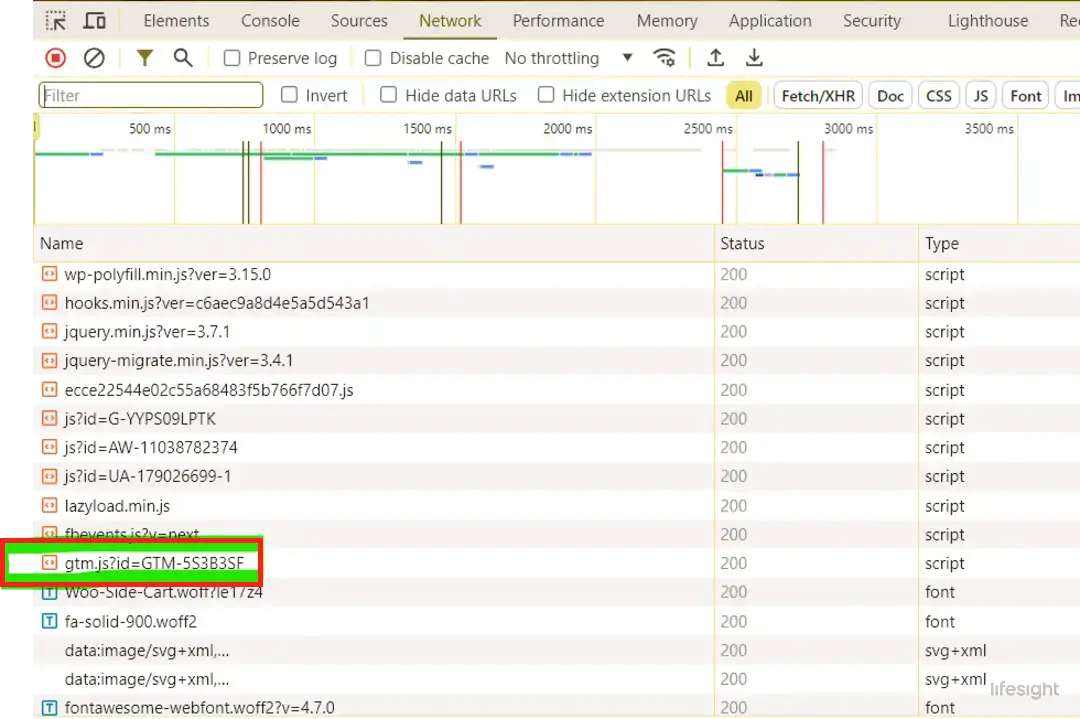
Task: Click the 2500 ms timeline overview marker
Action: 708,129
